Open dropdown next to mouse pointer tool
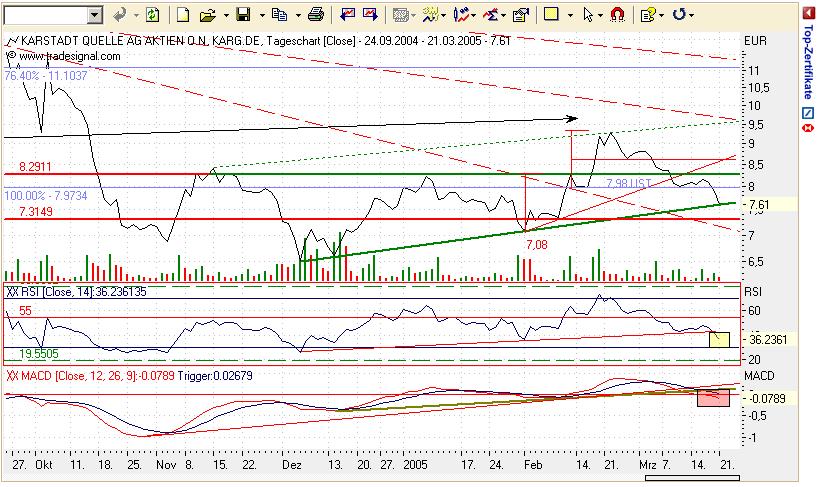821x487 pixels. pyautogui.click(x=600, y=15)
